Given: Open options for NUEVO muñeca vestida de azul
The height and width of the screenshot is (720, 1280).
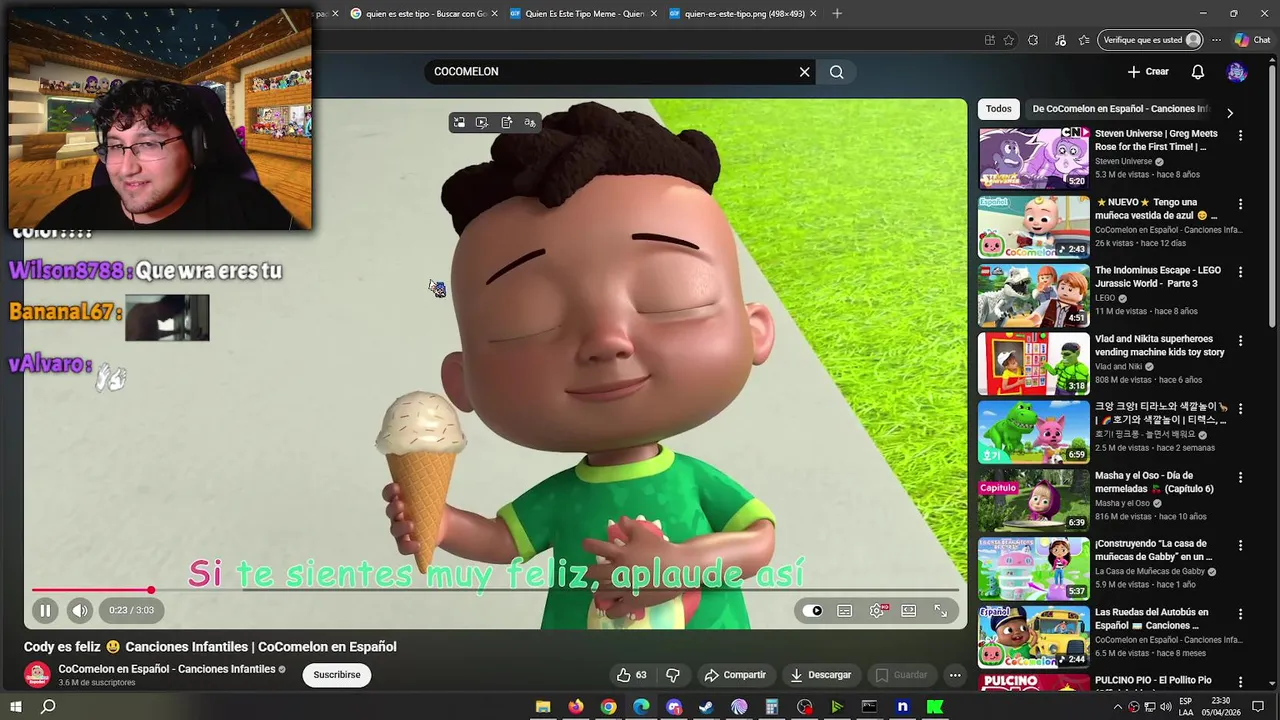Looking at the screenshot, I should 1241,204.
